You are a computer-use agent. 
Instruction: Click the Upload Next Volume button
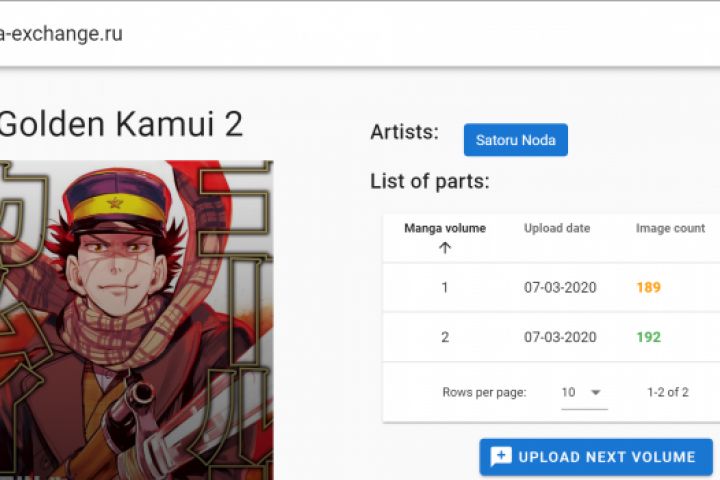[x=595, y=457]
